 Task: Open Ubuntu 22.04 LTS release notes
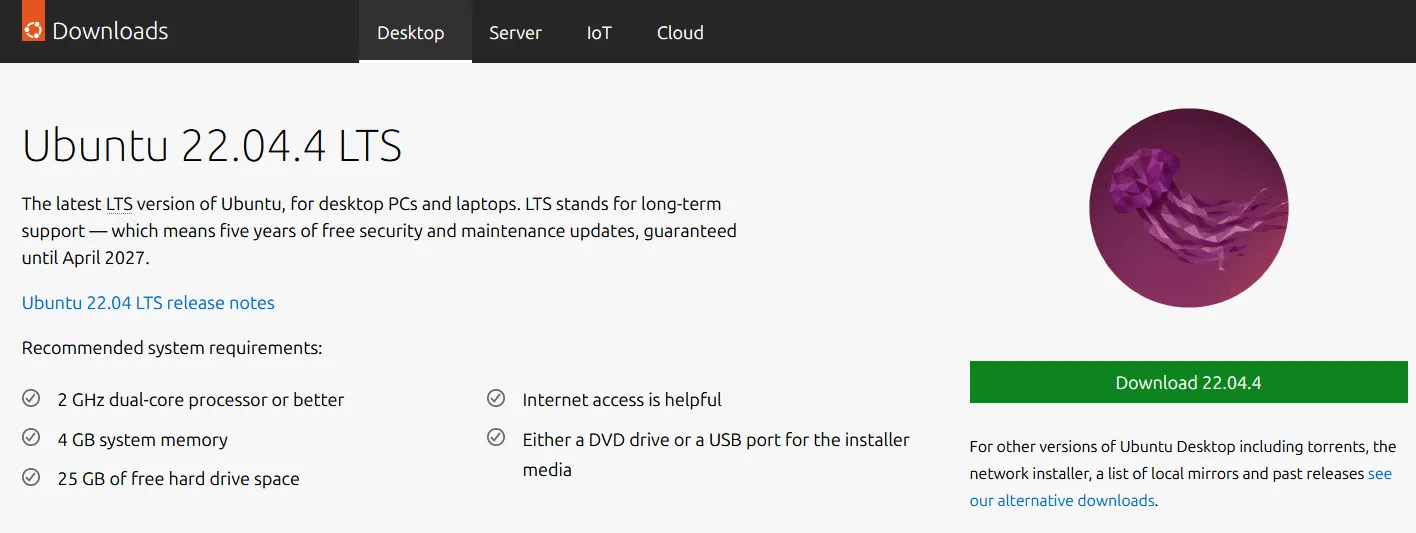148,303
